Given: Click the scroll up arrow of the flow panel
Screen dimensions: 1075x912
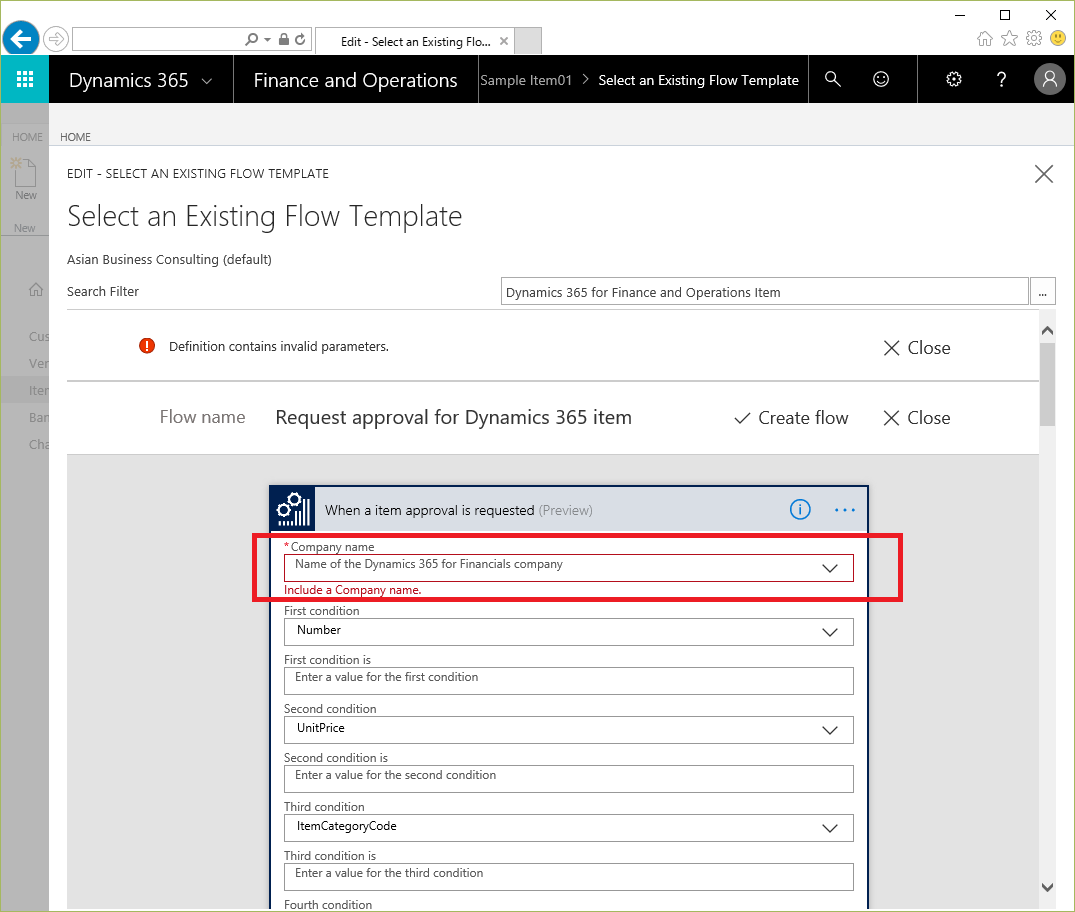Looking at the screenshot, I should (1047, 331).
